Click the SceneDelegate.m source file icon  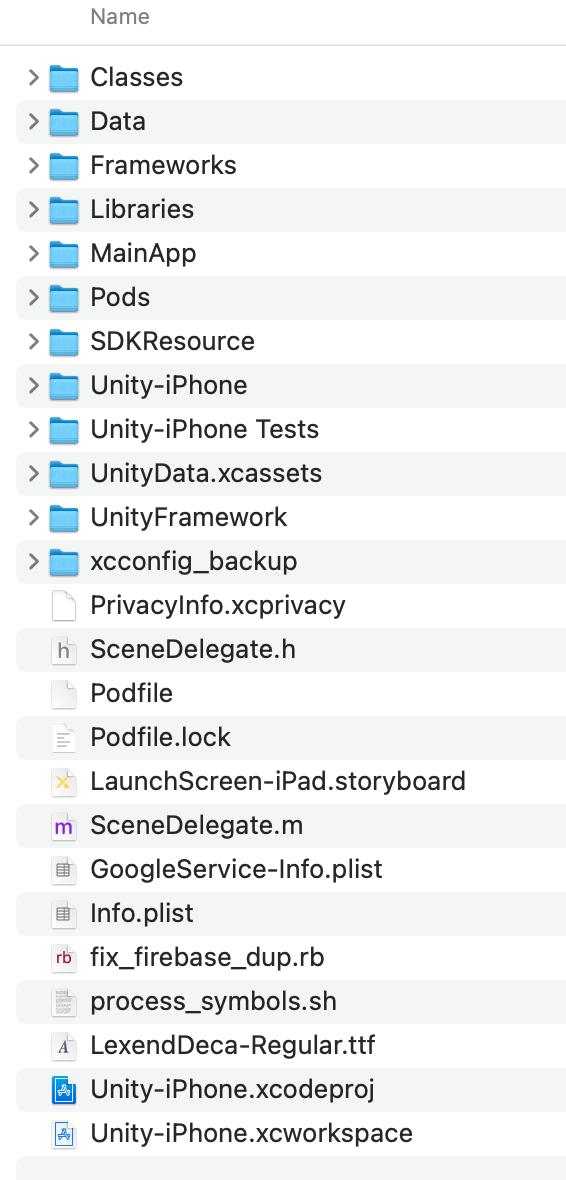(x=64, y=826)
